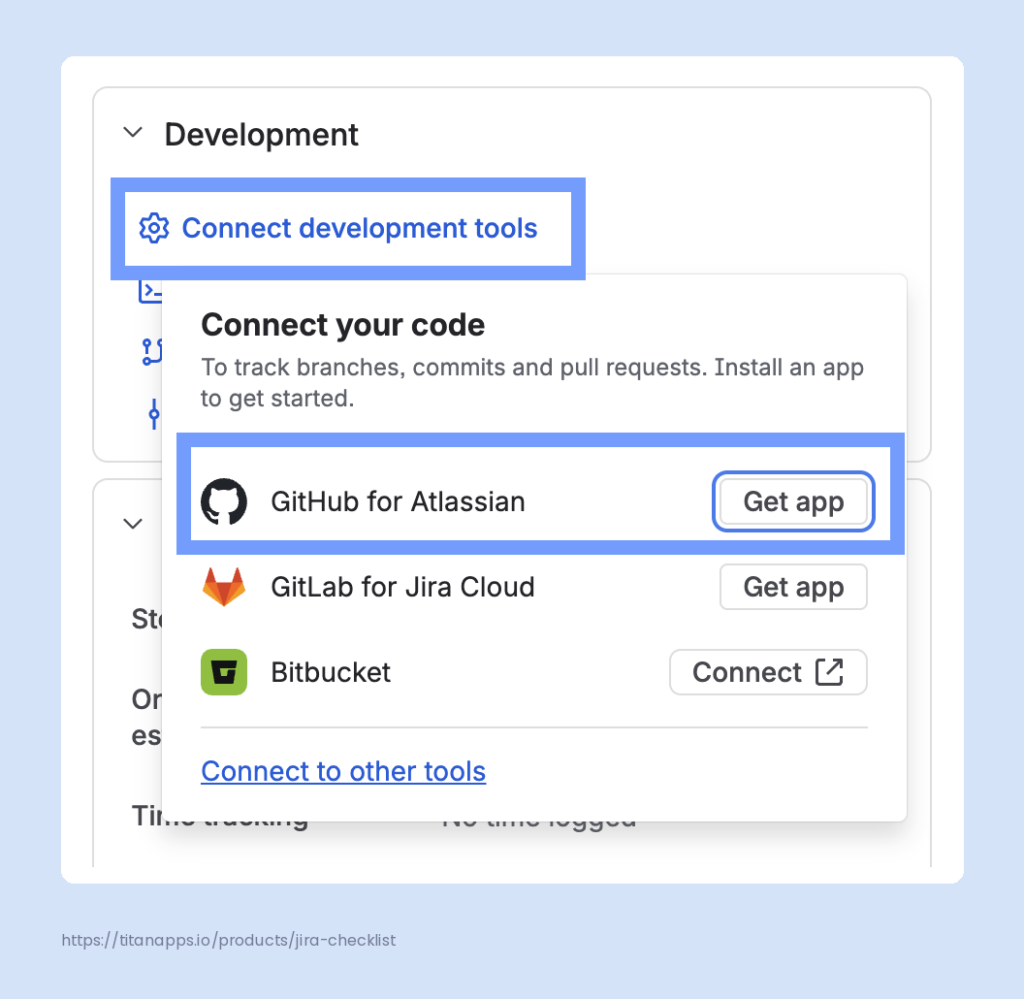
Task: Select the GitHub for Atlassian label
Action: 398,502
